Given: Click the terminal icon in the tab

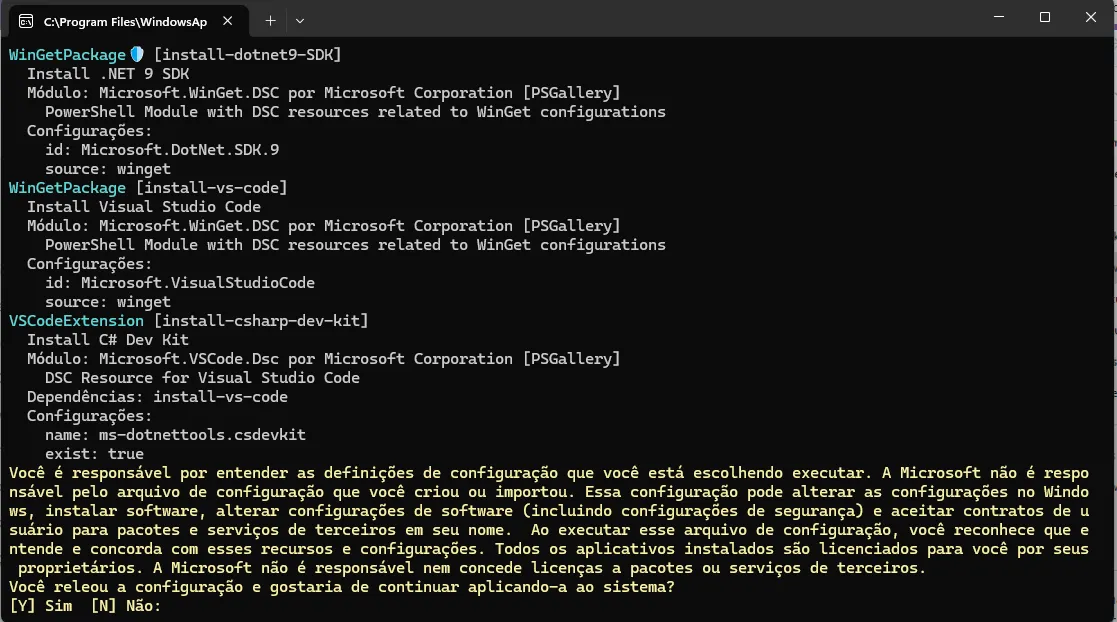Looking at the screenshot, I should click(x=26, y=21).
